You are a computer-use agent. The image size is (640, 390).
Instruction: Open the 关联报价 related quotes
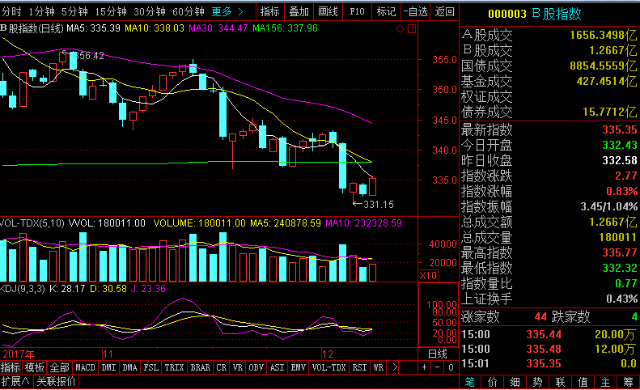coord(56,381)
